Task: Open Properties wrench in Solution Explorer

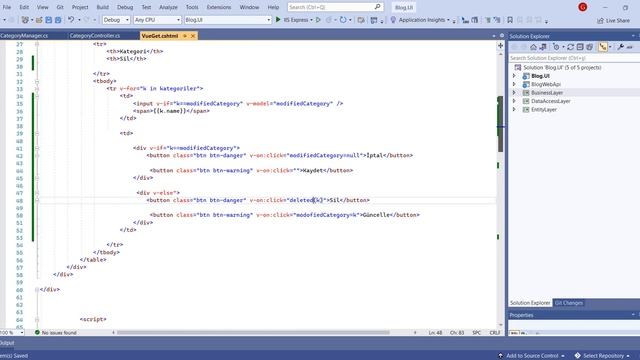Action: point(620,47)
